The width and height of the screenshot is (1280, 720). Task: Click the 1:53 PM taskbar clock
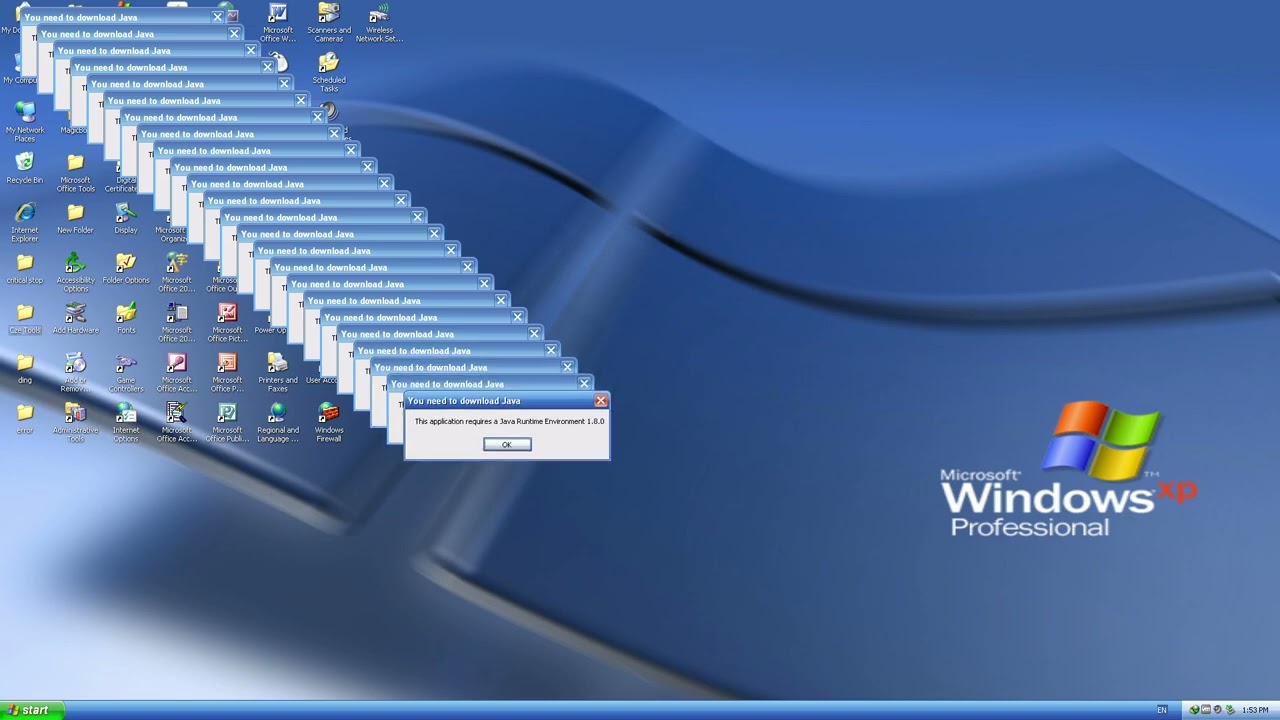pyautogui.click(x=1255, y=710)
